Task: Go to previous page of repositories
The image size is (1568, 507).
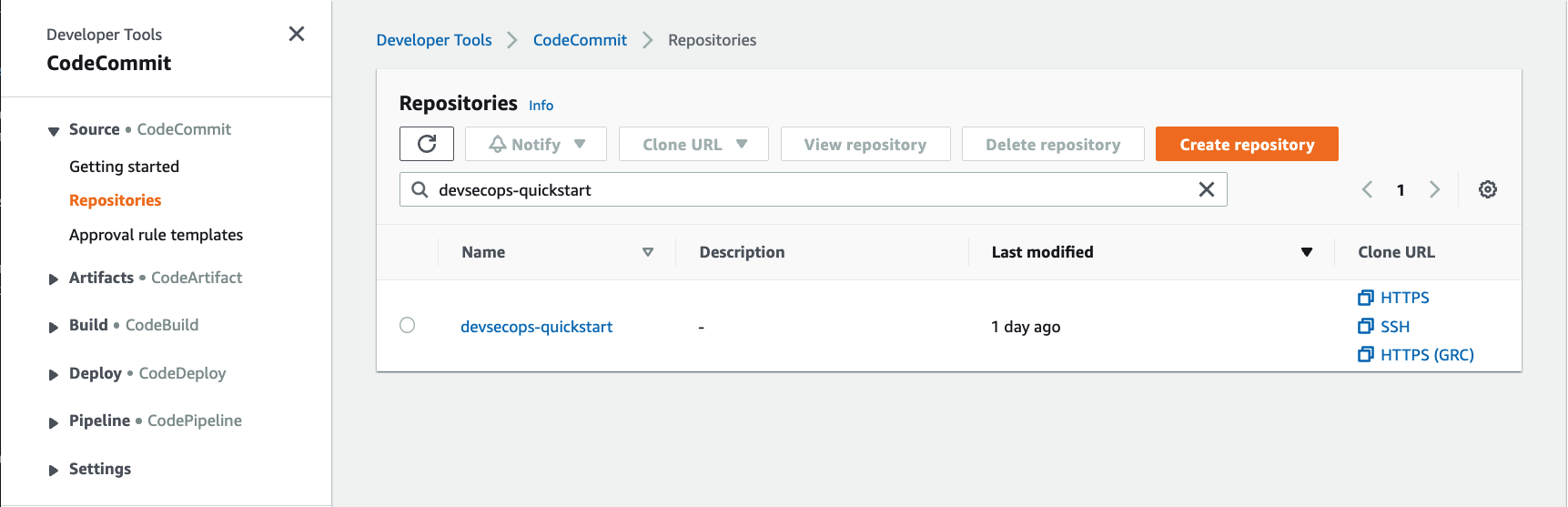Action: pyautogui.click(x=1367, y=189)
